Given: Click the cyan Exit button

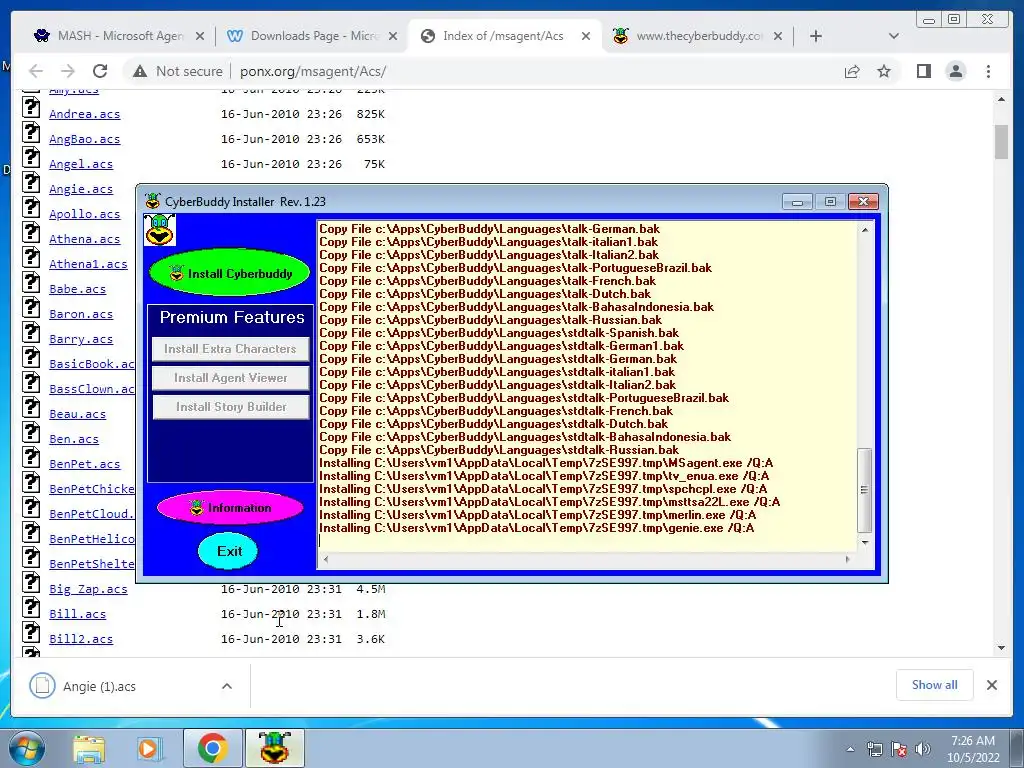Looking at the screenshot, I should click(x=229, y=551).
